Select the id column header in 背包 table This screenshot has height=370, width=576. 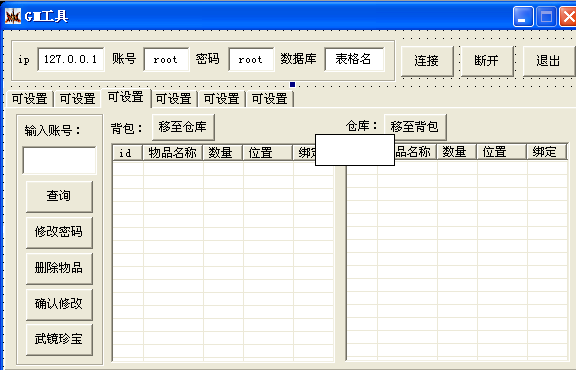[127, 152]
